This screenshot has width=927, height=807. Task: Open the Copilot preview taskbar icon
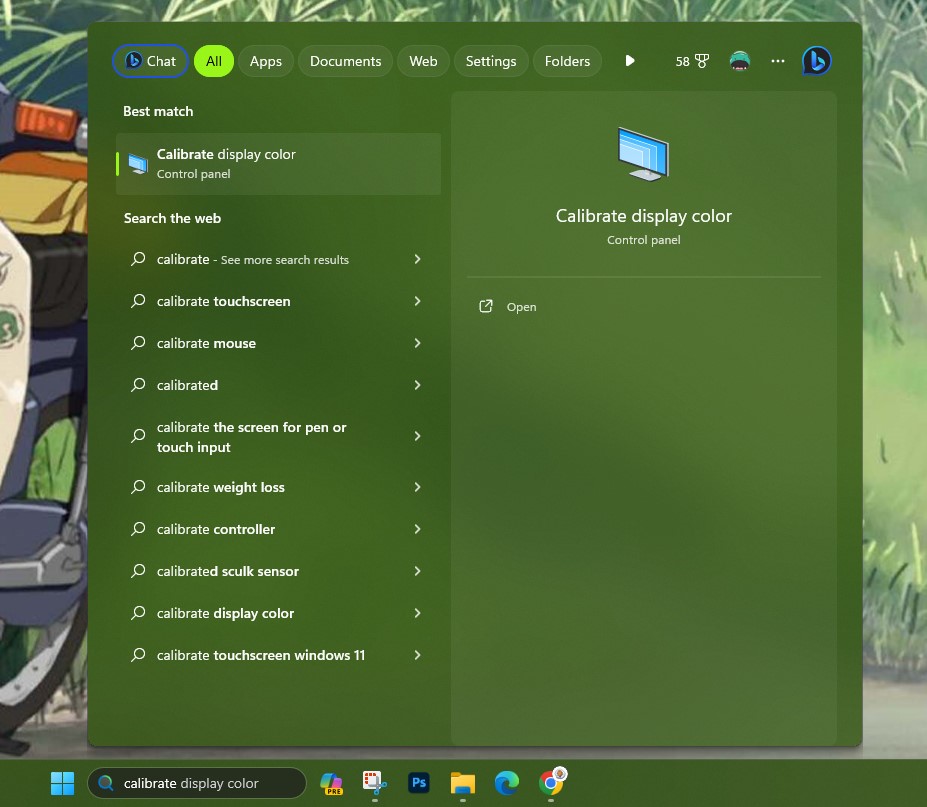pyautogui.click(x=332, y=783)
